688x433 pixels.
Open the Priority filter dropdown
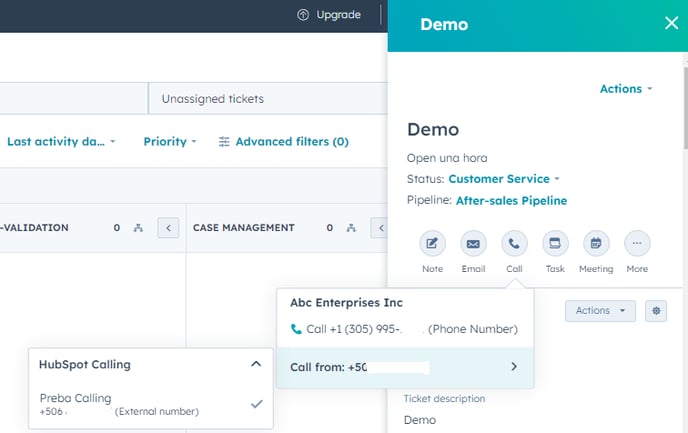[x=169, y=142]
